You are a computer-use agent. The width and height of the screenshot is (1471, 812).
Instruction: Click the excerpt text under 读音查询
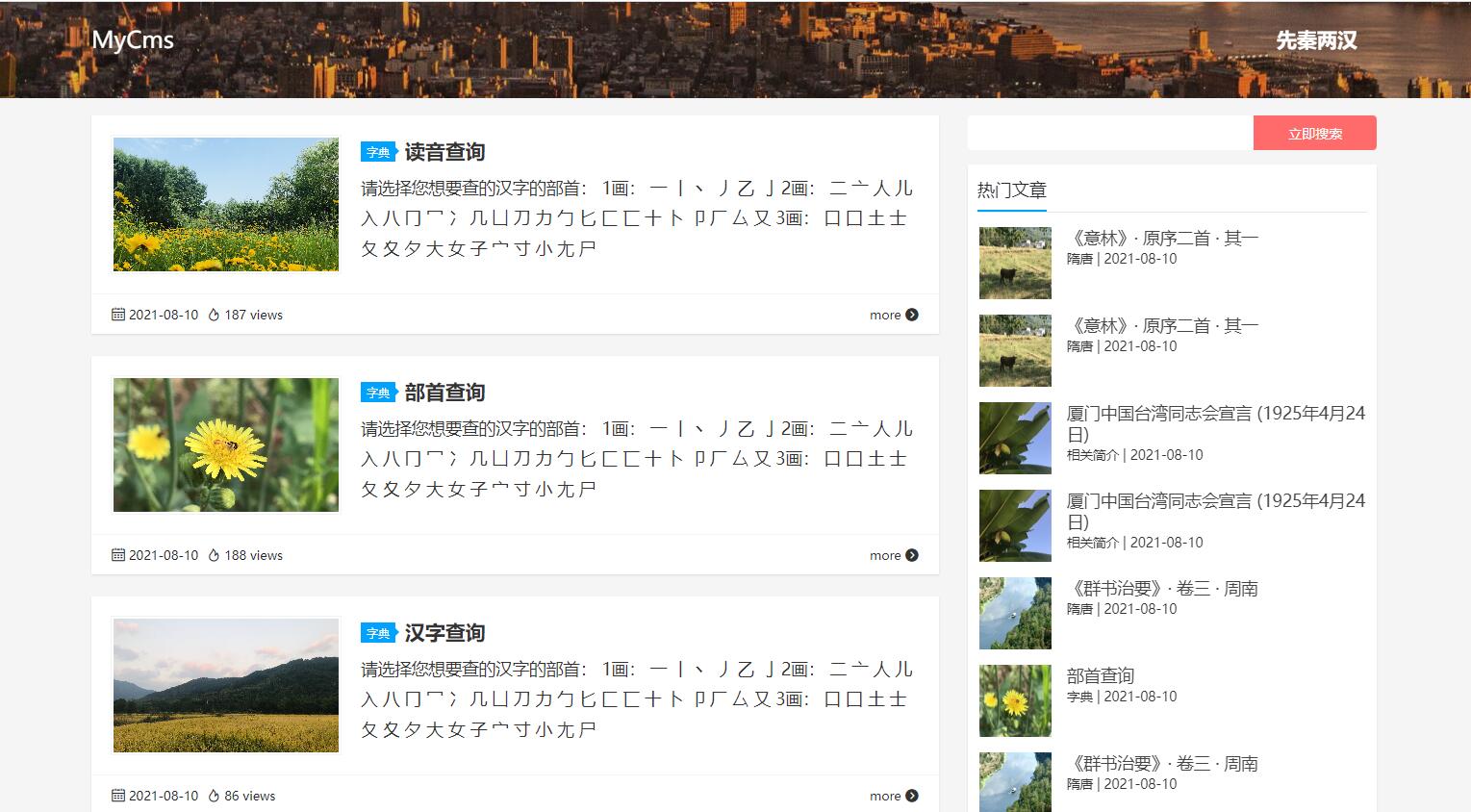click(637, 218)
